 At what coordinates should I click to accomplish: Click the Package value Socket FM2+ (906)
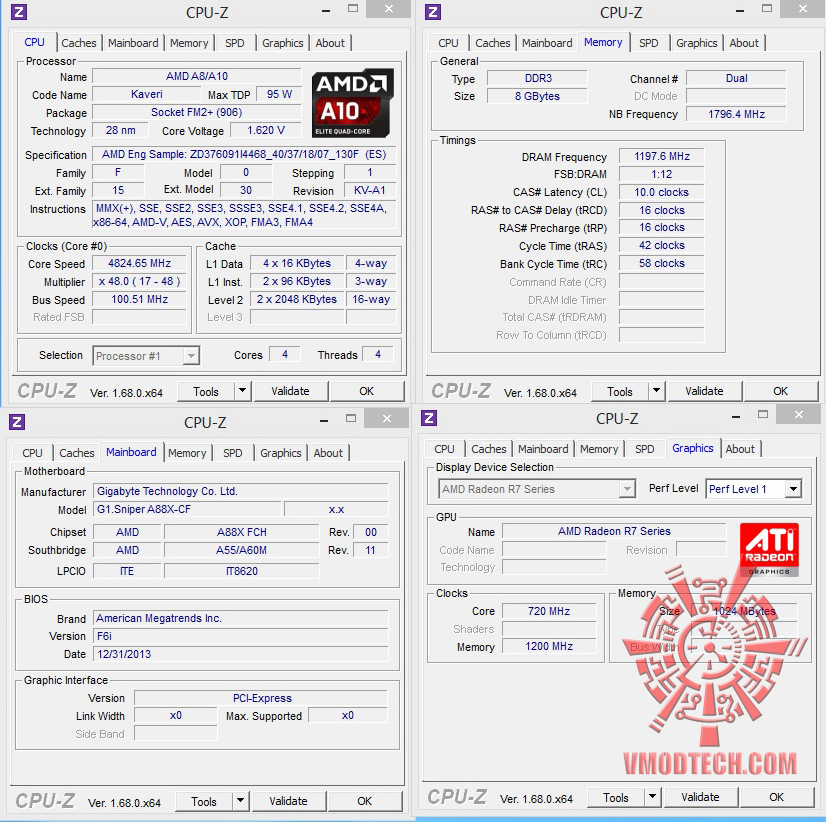tap(196, 112)
